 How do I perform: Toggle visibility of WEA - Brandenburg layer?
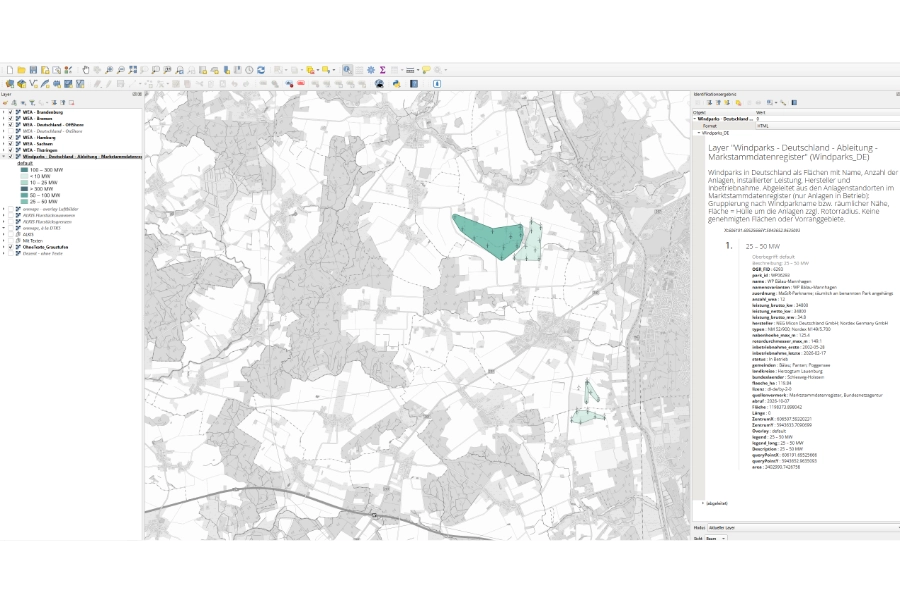pyautogui.click(x=11, y=113)
